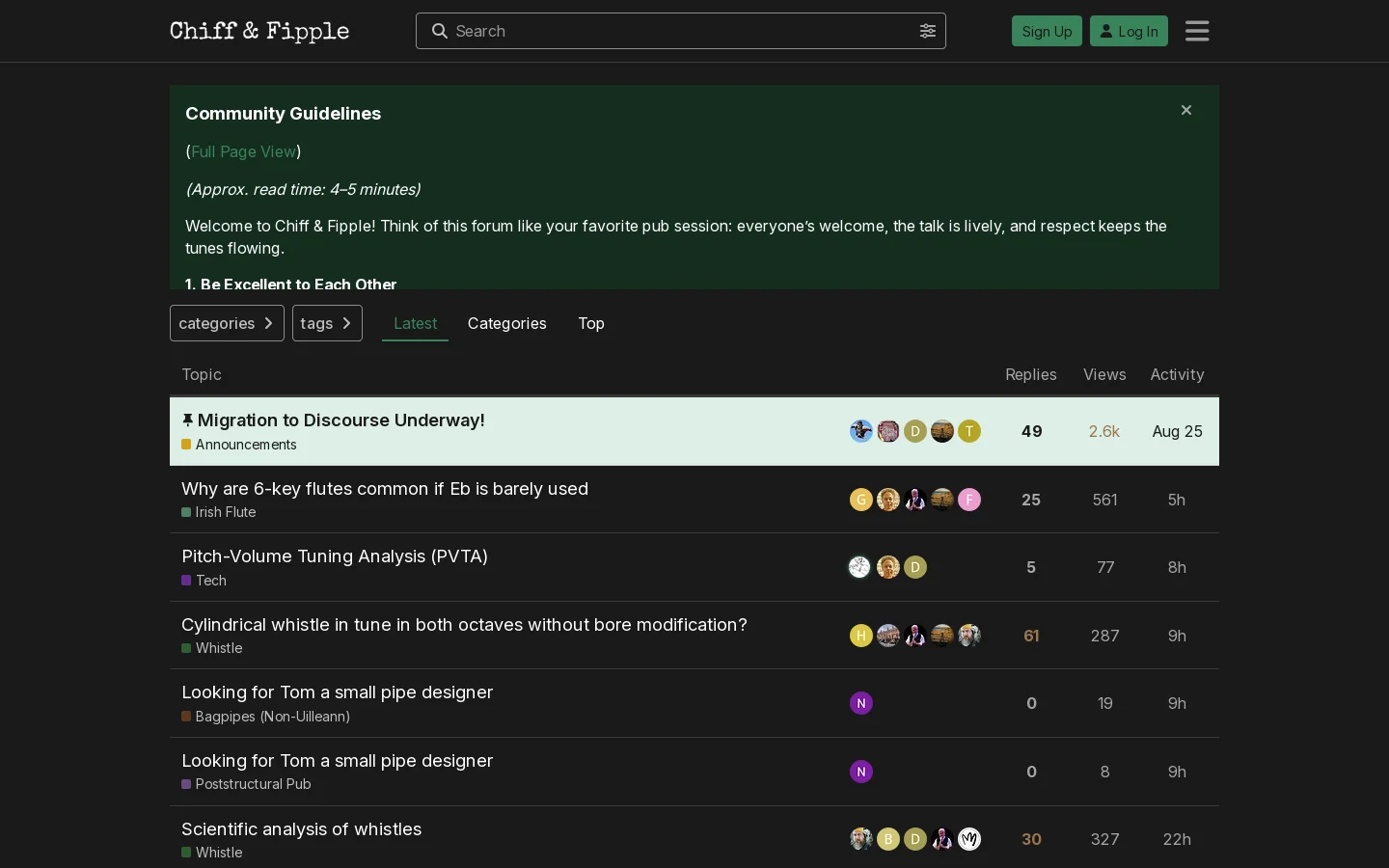
Task: Open the advanced search filters icon
Action: coord(928,31)
